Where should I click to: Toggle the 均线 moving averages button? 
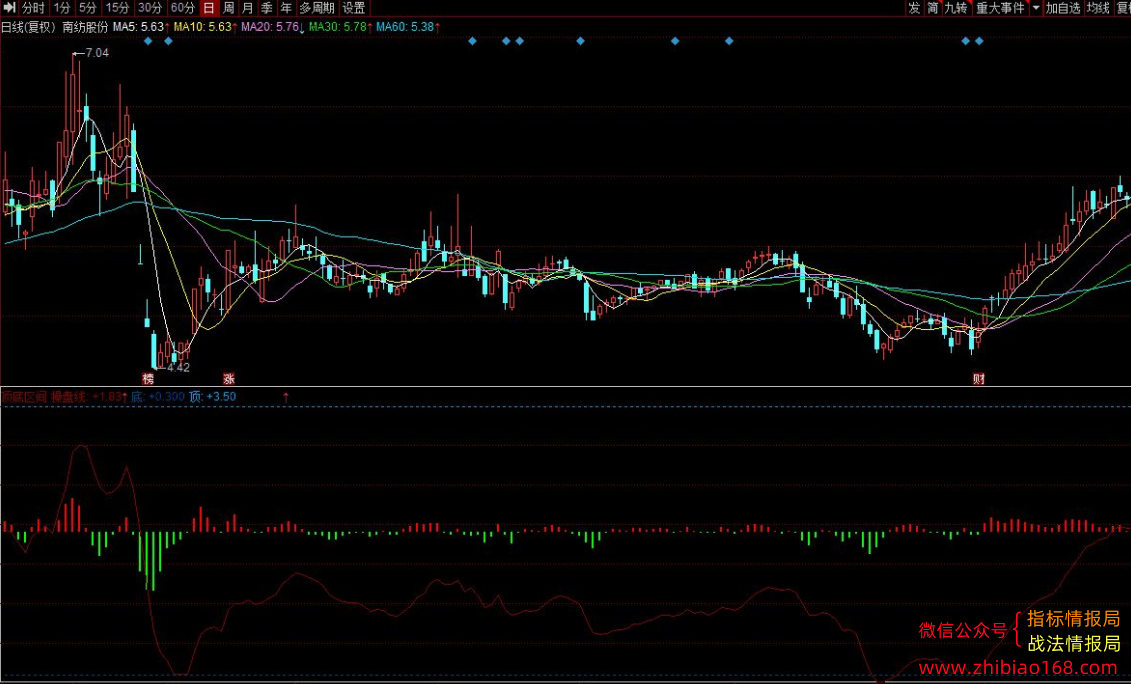click(1098, 8)
